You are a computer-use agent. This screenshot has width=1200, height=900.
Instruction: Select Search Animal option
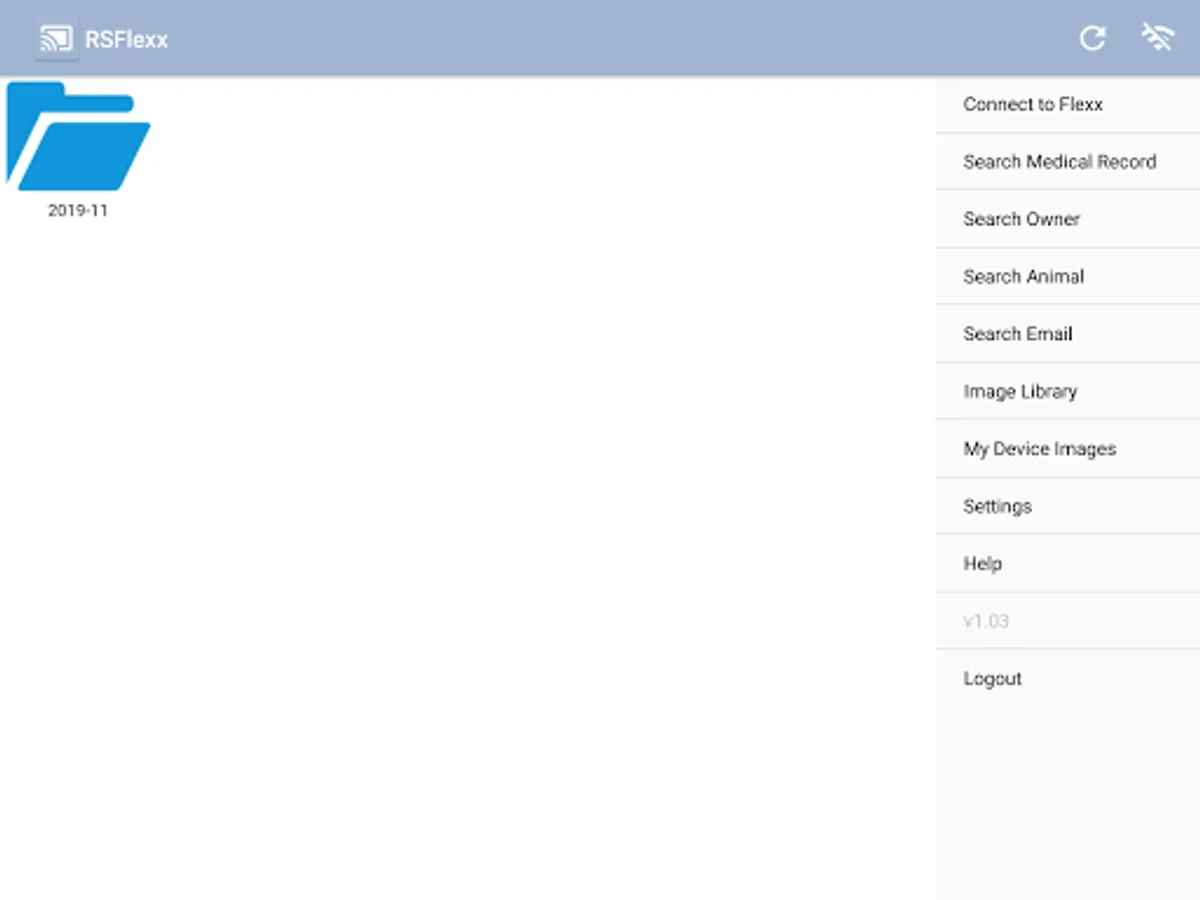[x=1068, y=276]
